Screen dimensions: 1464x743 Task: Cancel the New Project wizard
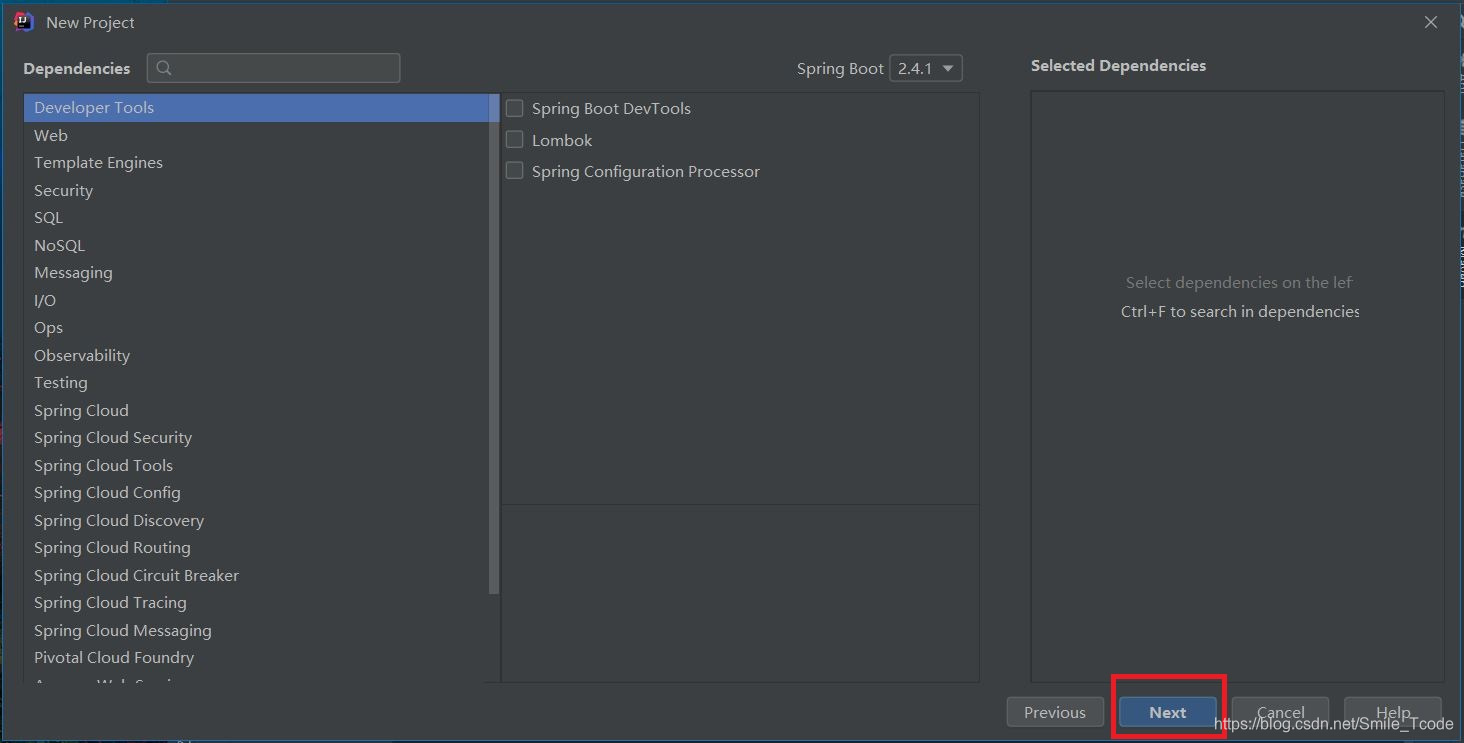click(1281, 713)
